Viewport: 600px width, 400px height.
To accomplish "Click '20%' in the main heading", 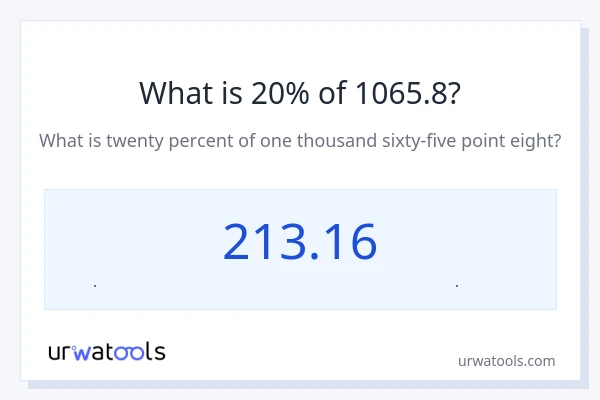I will click(258, 93).
